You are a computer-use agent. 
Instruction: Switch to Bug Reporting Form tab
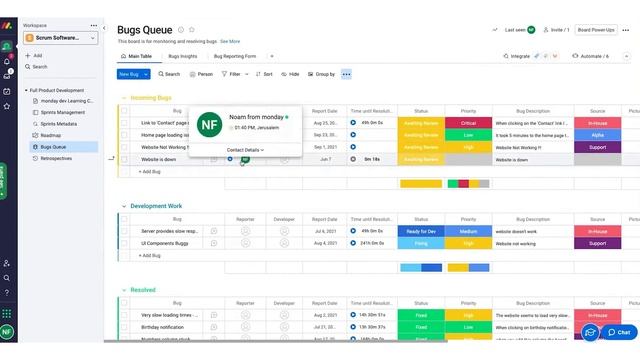(x=235, y=56)
